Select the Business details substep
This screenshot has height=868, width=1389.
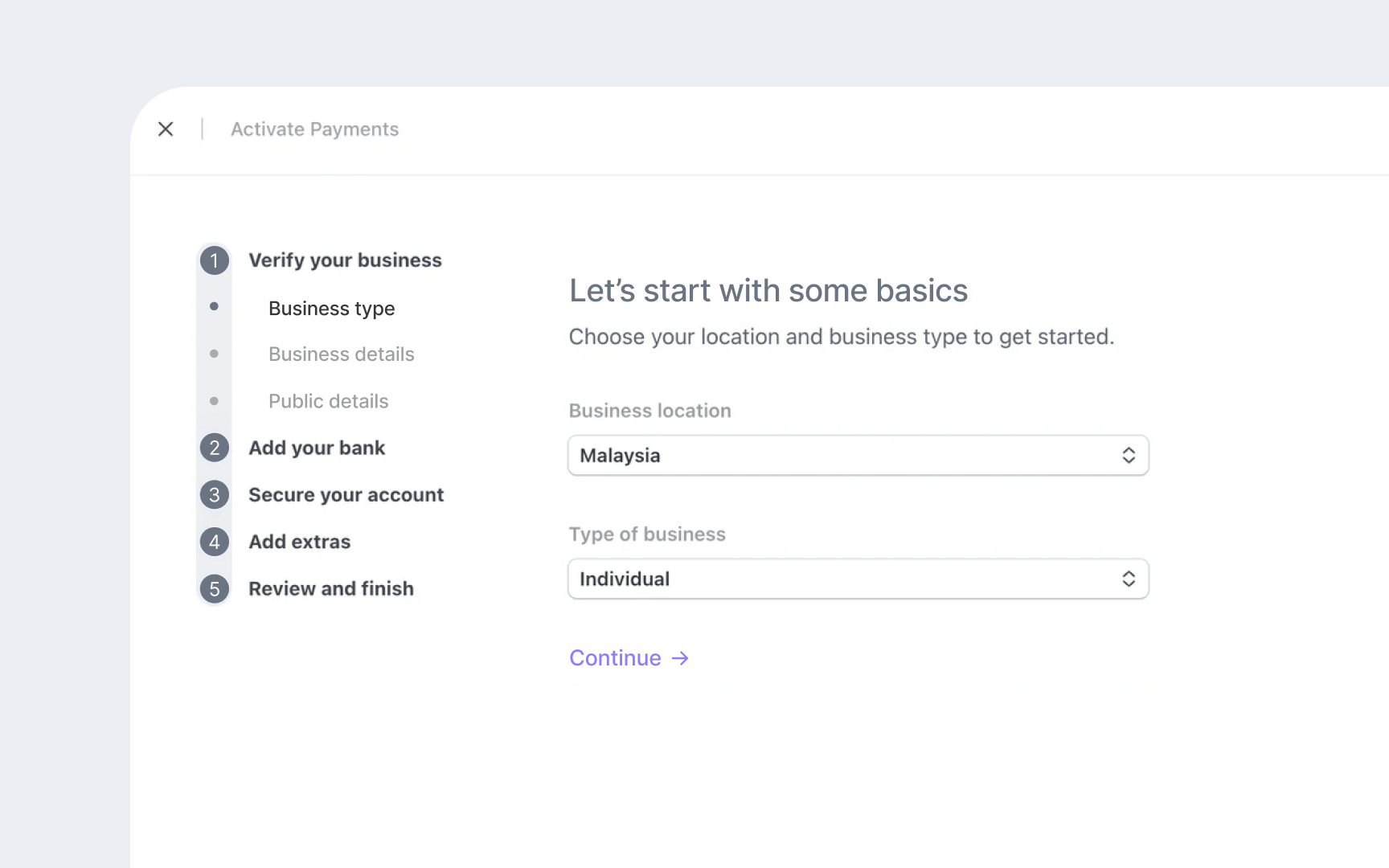click(341, 354)
